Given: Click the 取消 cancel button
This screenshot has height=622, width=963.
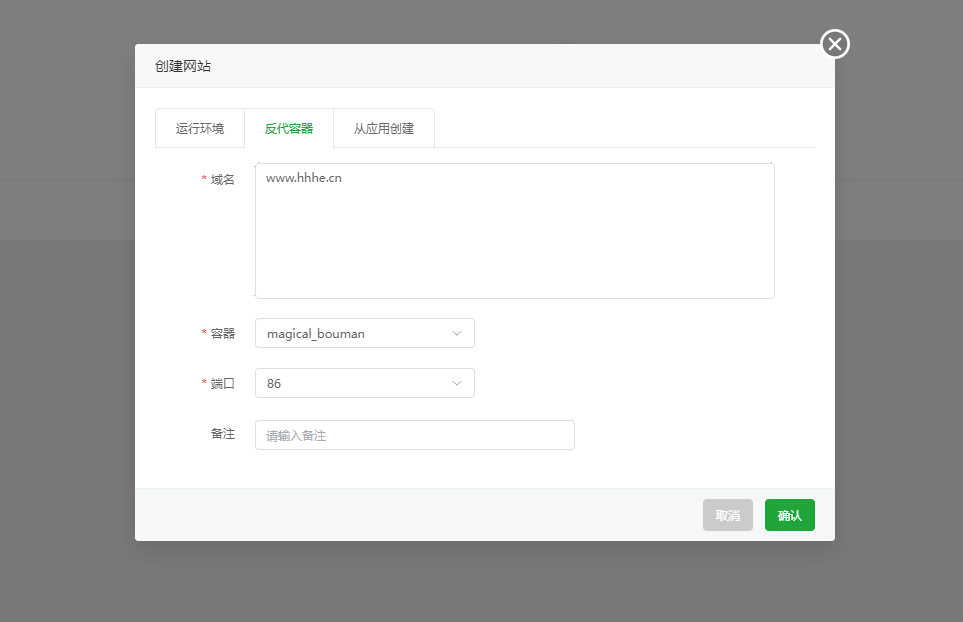Looking at the screenshot, I should pyautogui.click(x=728, y=515).
